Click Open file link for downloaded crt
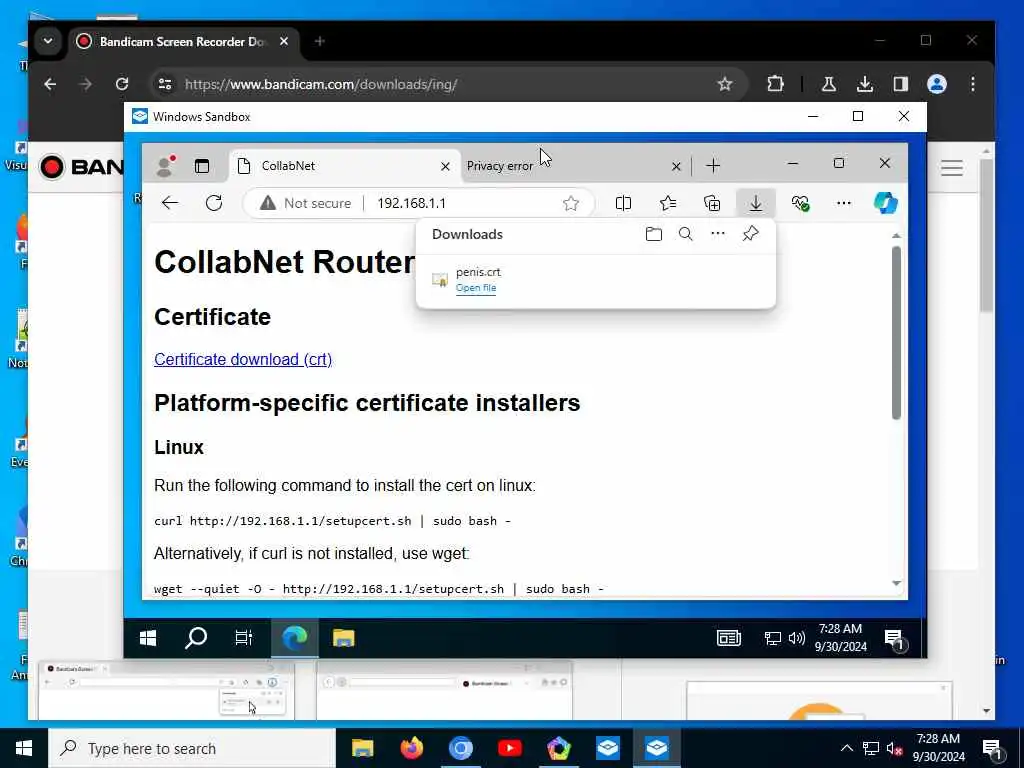Screen dimensions: 1024x768 (476, 288)
